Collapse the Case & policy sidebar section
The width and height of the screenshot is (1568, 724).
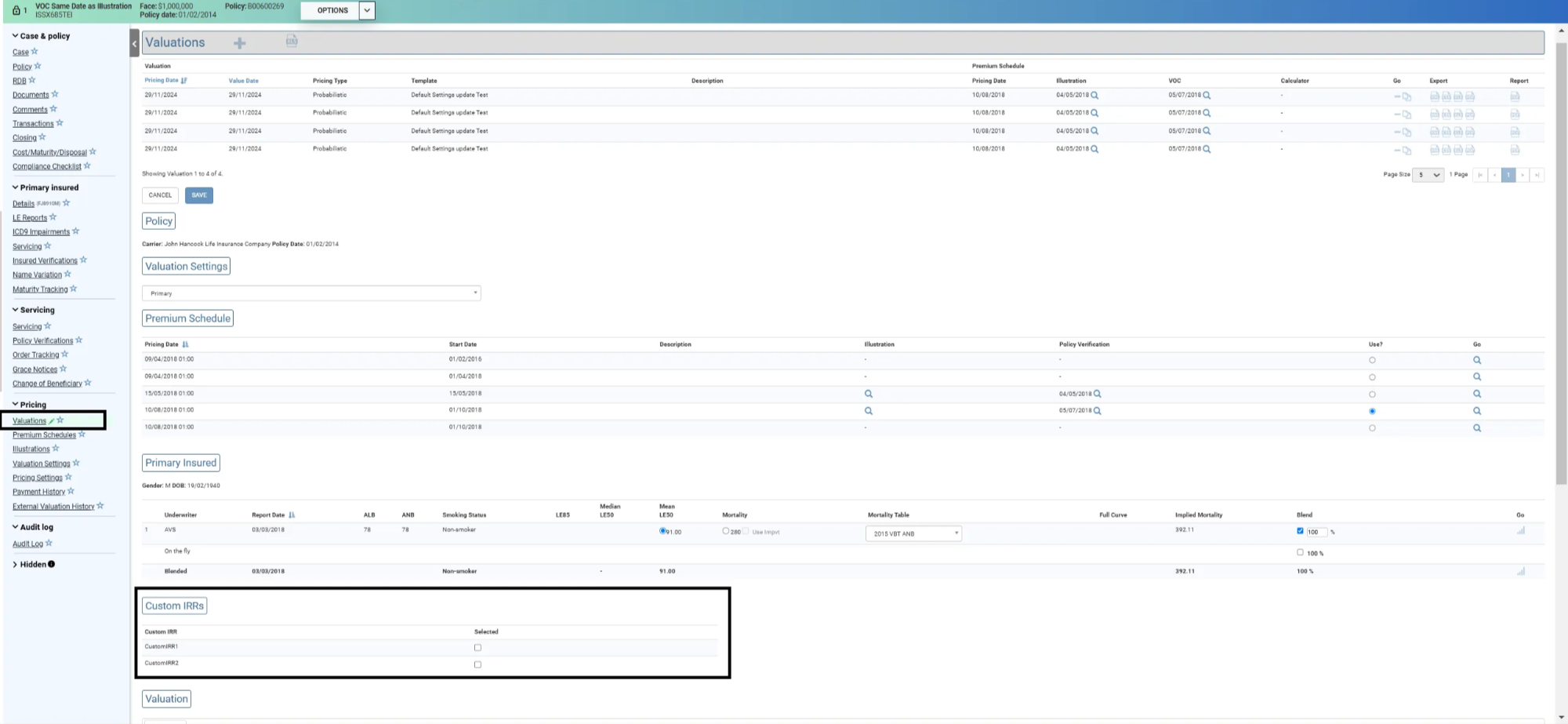click(15, 36)
